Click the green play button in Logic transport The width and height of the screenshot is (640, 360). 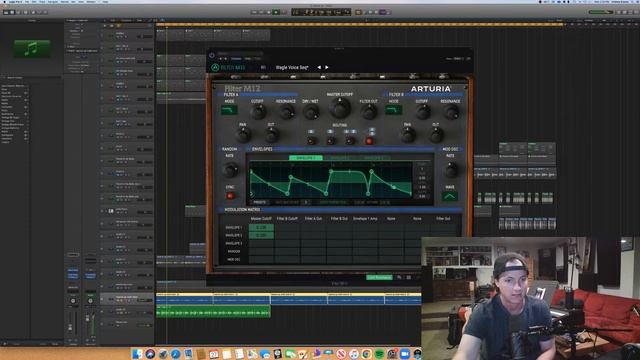coord(276,12)
